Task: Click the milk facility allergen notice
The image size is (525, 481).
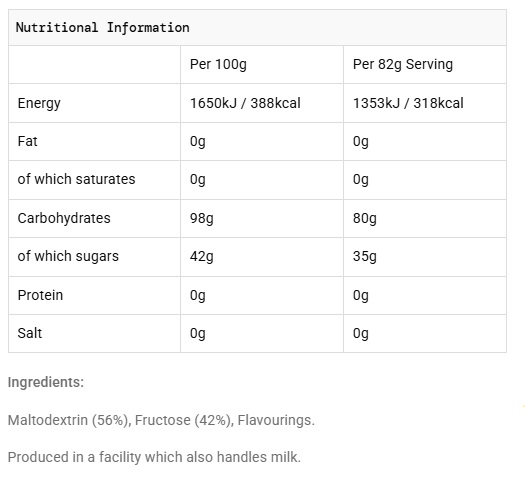Action: 154,457
